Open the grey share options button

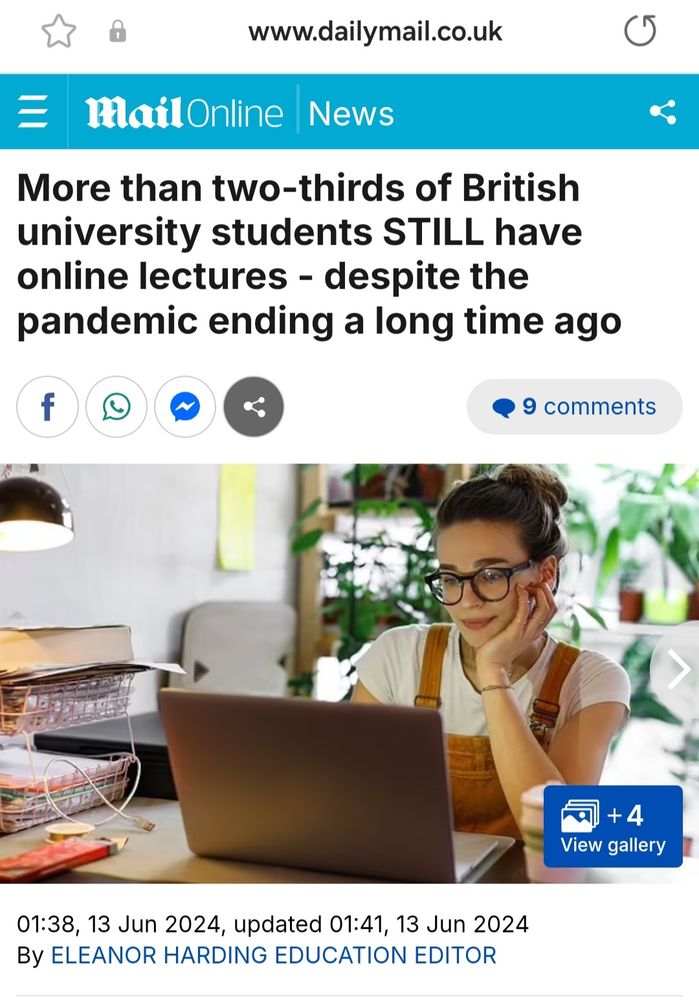point(254,407)
